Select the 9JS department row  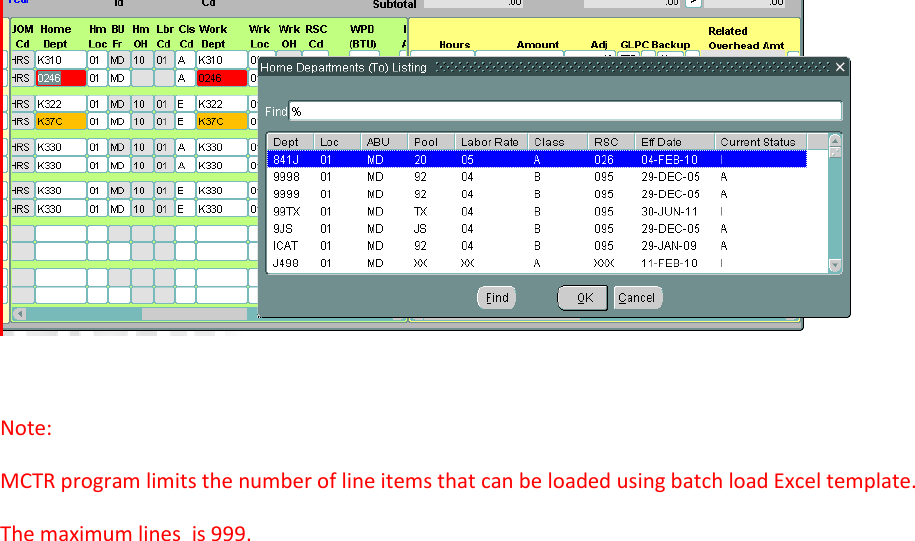pos(537,229)
